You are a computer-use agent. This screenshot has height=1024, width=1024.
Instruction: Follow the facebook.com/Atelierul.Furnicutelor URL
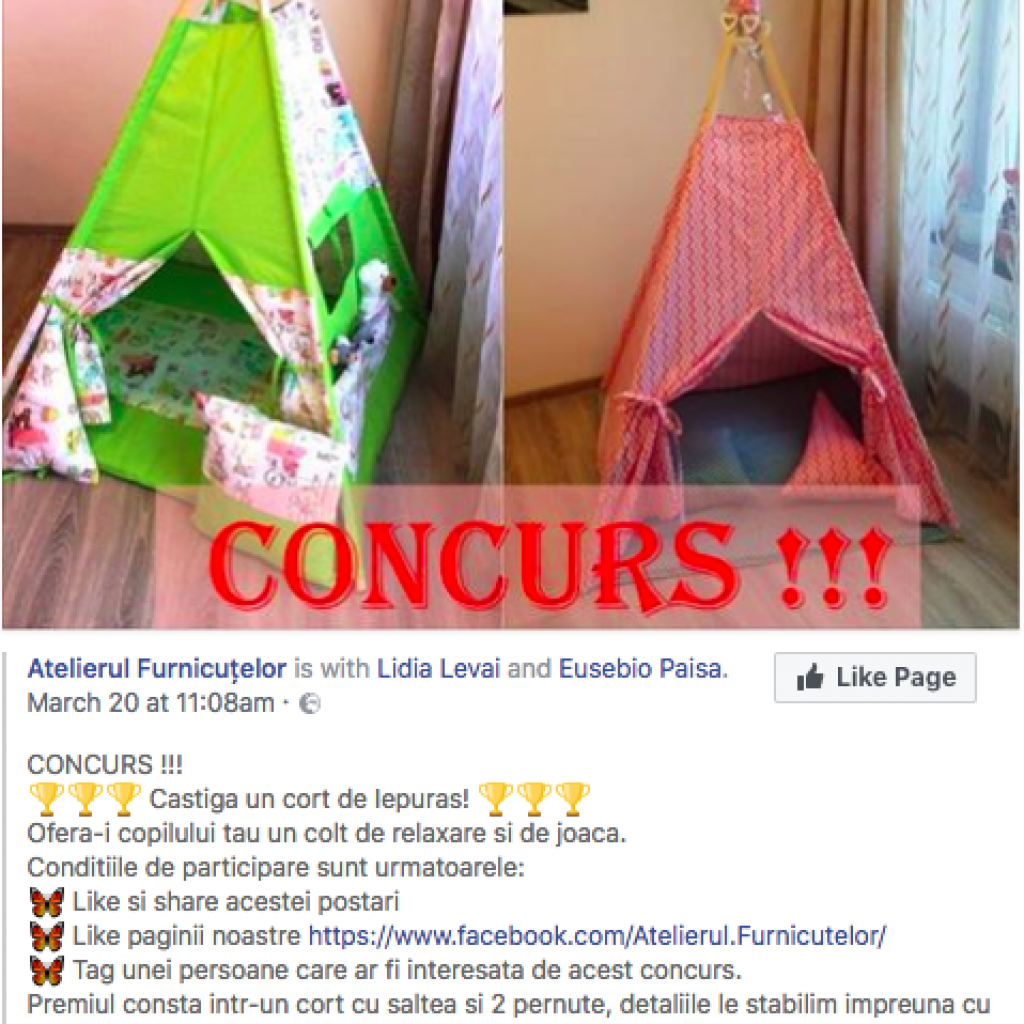click(x=597, y=936)
